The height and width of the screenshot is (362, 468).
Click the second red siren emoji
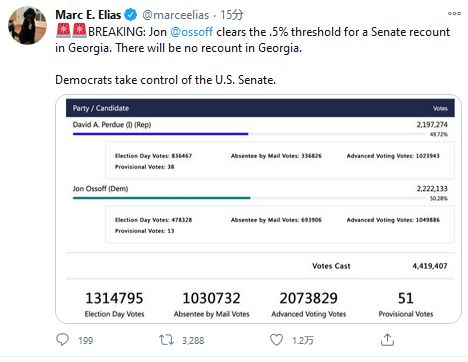[x=79, y=31]
